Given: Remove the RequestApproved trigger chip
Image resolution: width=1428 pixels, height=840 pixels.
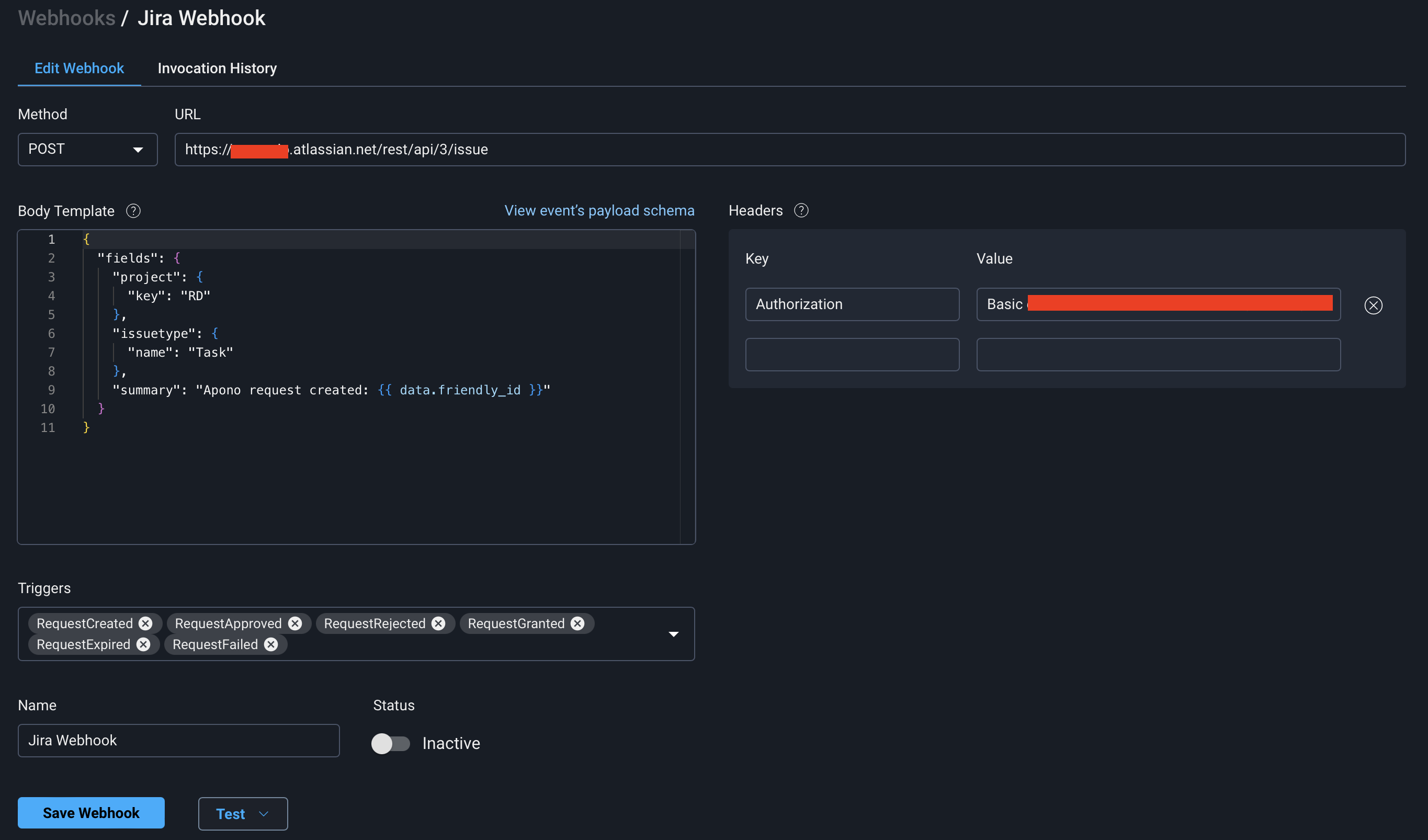Looking at the screenshot, I should [x=294, y=623].
